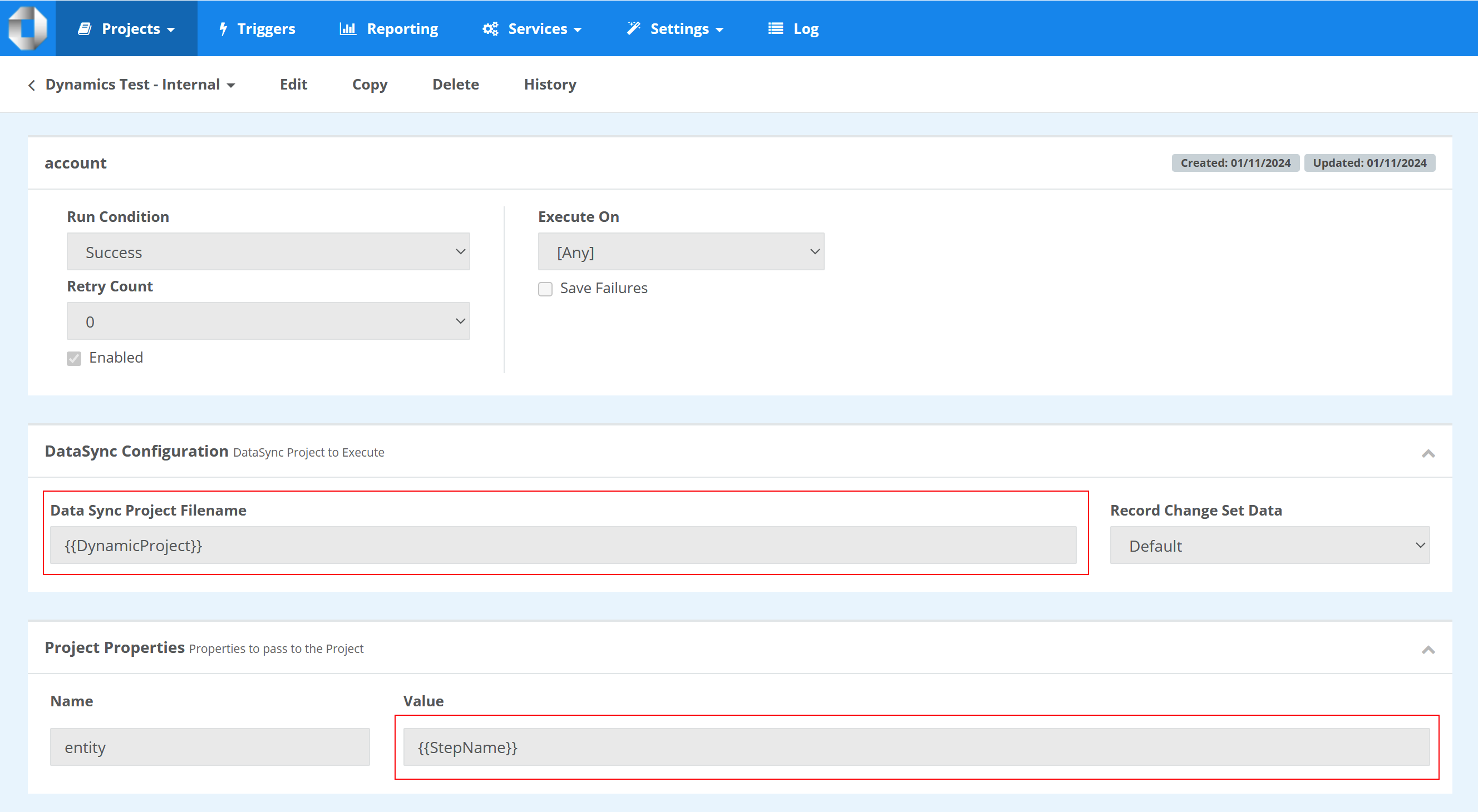Click the account step title
1478x812 pixels.
[x=76, y=163]
